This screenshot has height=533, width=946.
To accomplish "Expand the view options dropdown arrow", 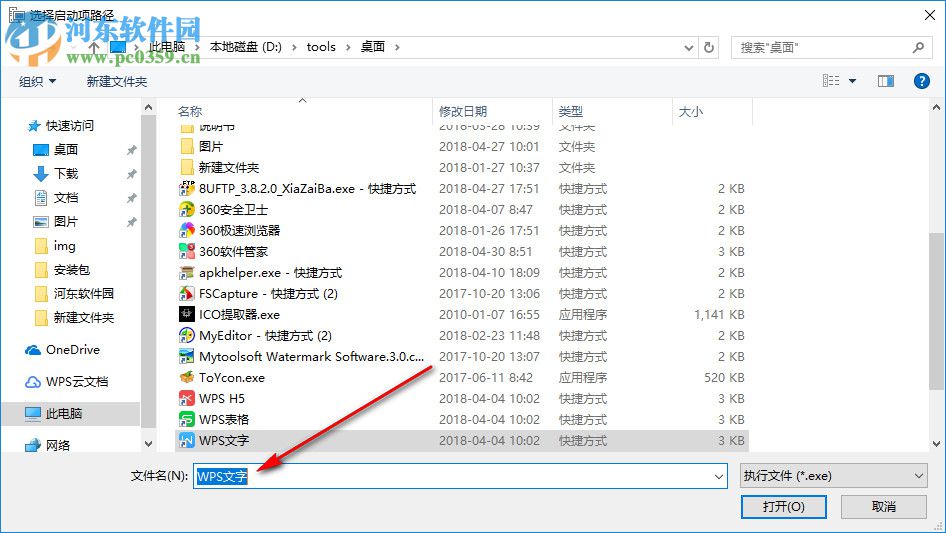I will [852, 81].
